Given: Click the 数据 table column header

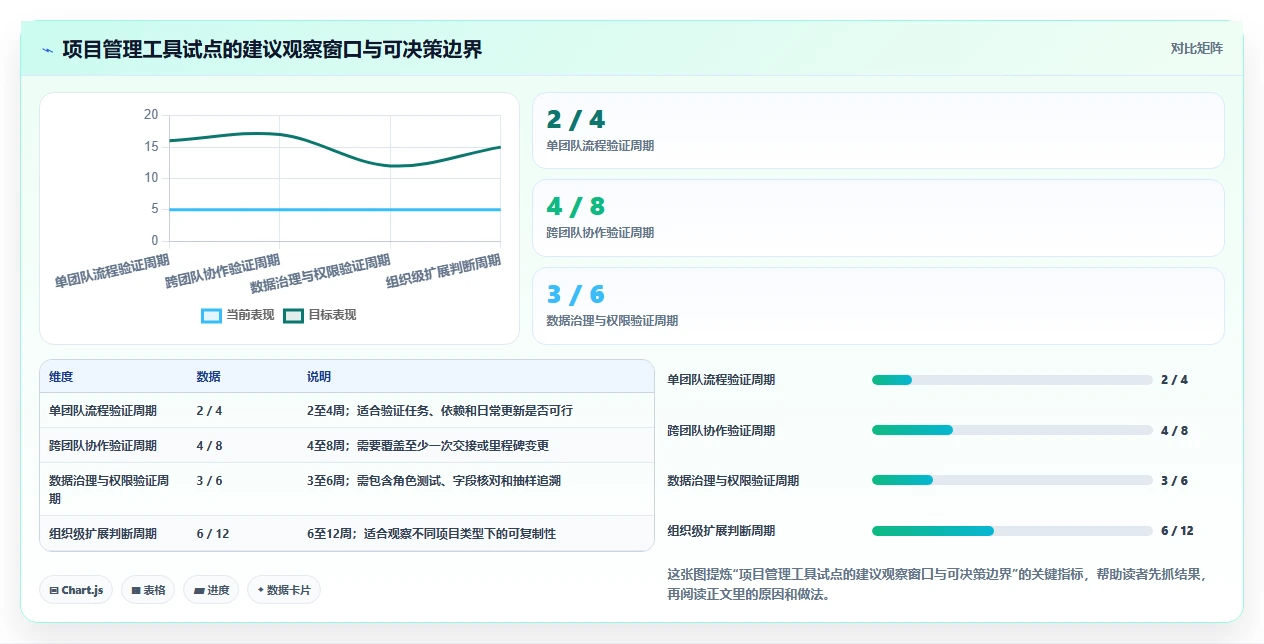Looking at the screenshot, I should coord(208,377).
